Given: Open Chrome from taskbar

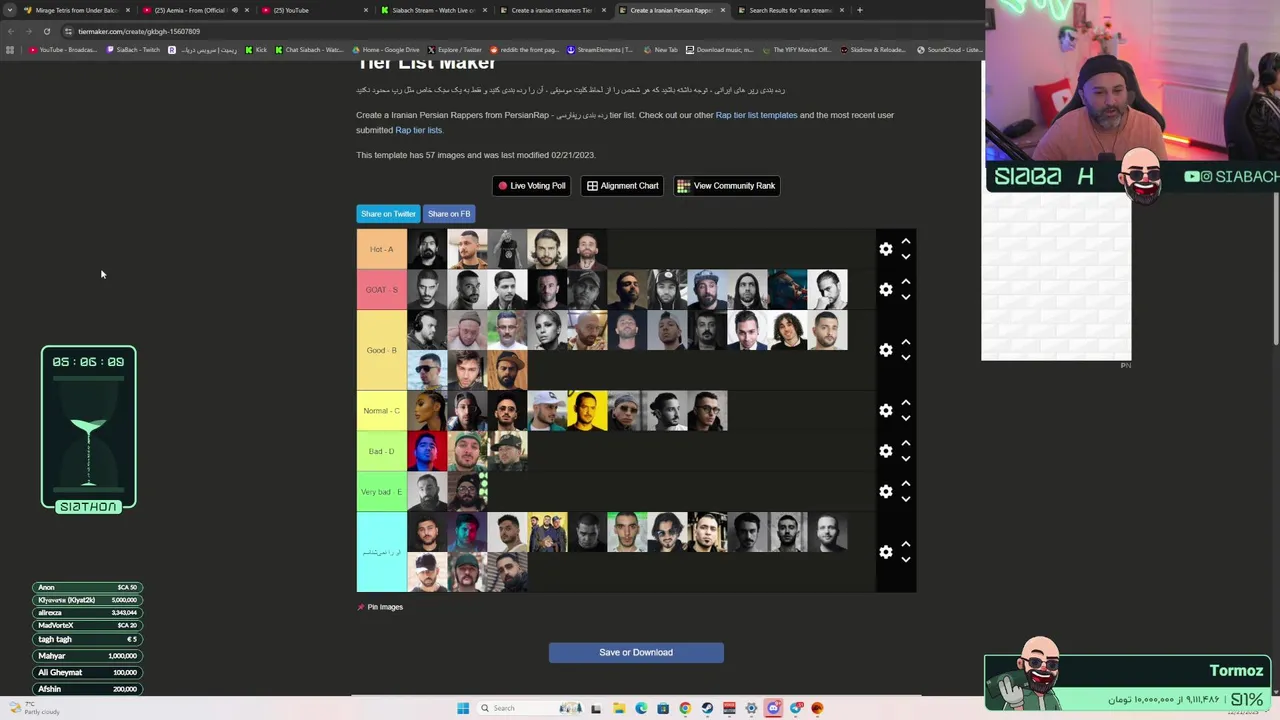Looking at the screenshot, I should coord(685,708).
